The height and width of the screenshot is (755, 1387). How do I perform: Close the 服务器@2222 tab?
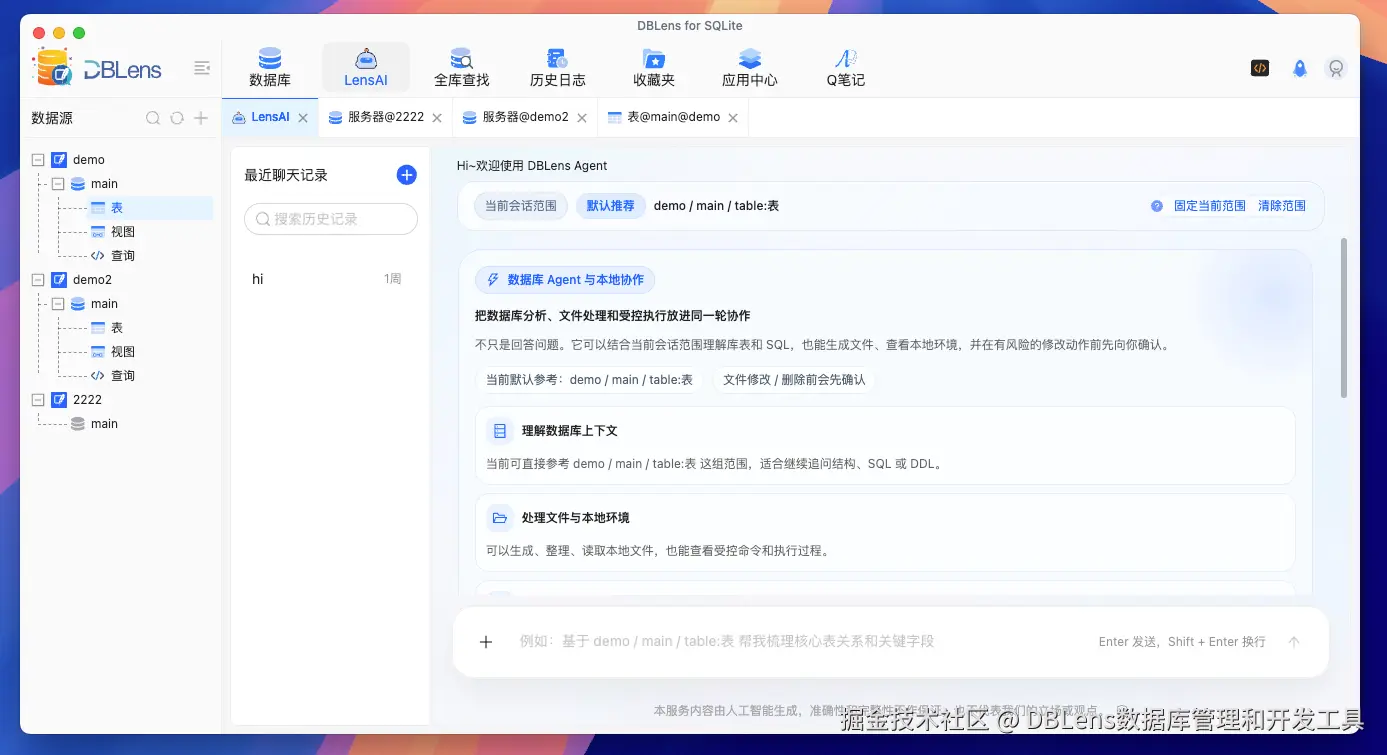436,118
